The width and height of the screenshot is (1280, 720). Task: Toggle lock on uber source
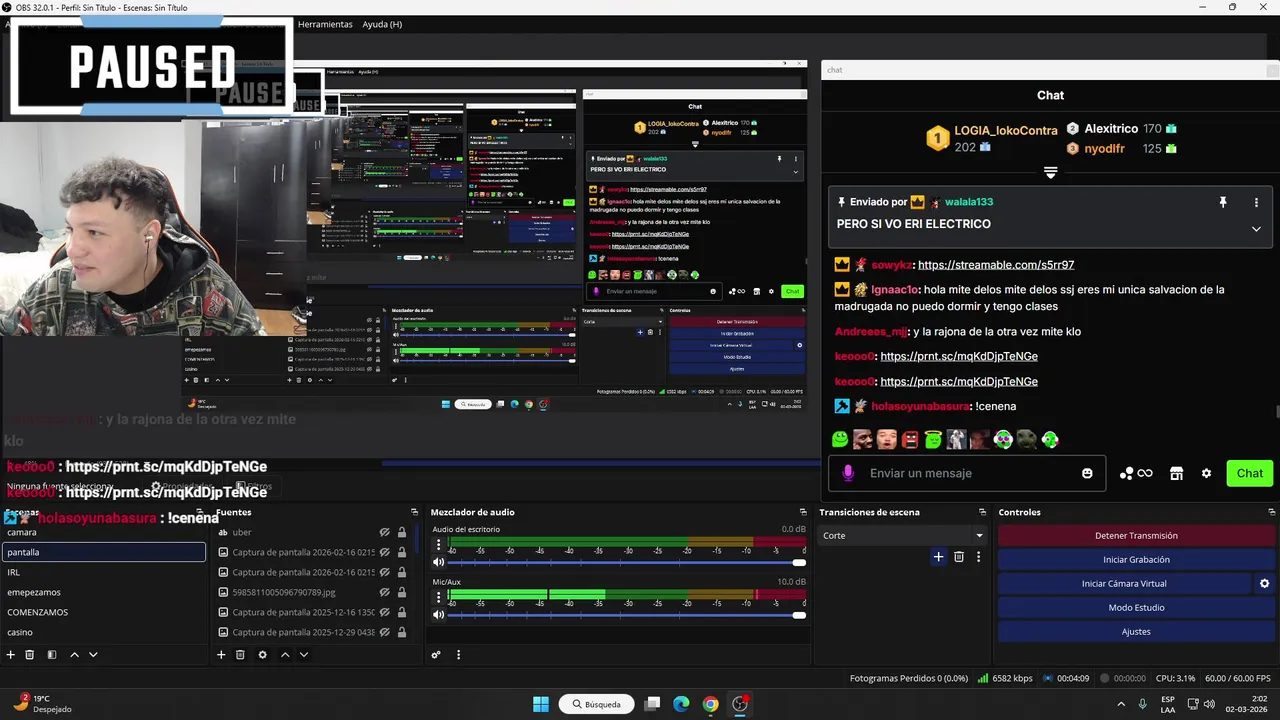(402, 532)
